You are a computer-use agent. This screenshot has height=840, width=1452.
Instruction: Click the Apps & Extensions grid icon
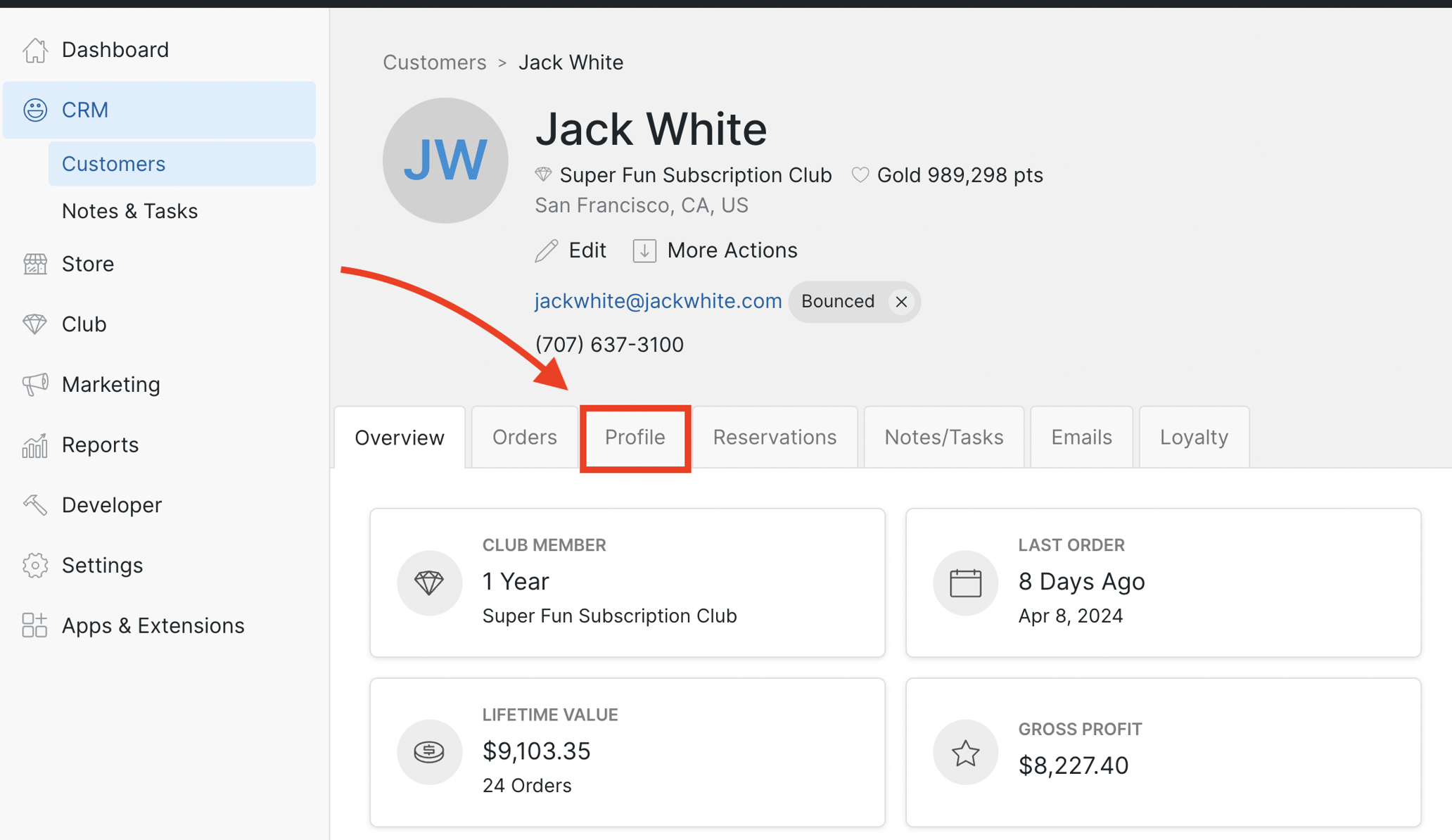coord(34,625)
